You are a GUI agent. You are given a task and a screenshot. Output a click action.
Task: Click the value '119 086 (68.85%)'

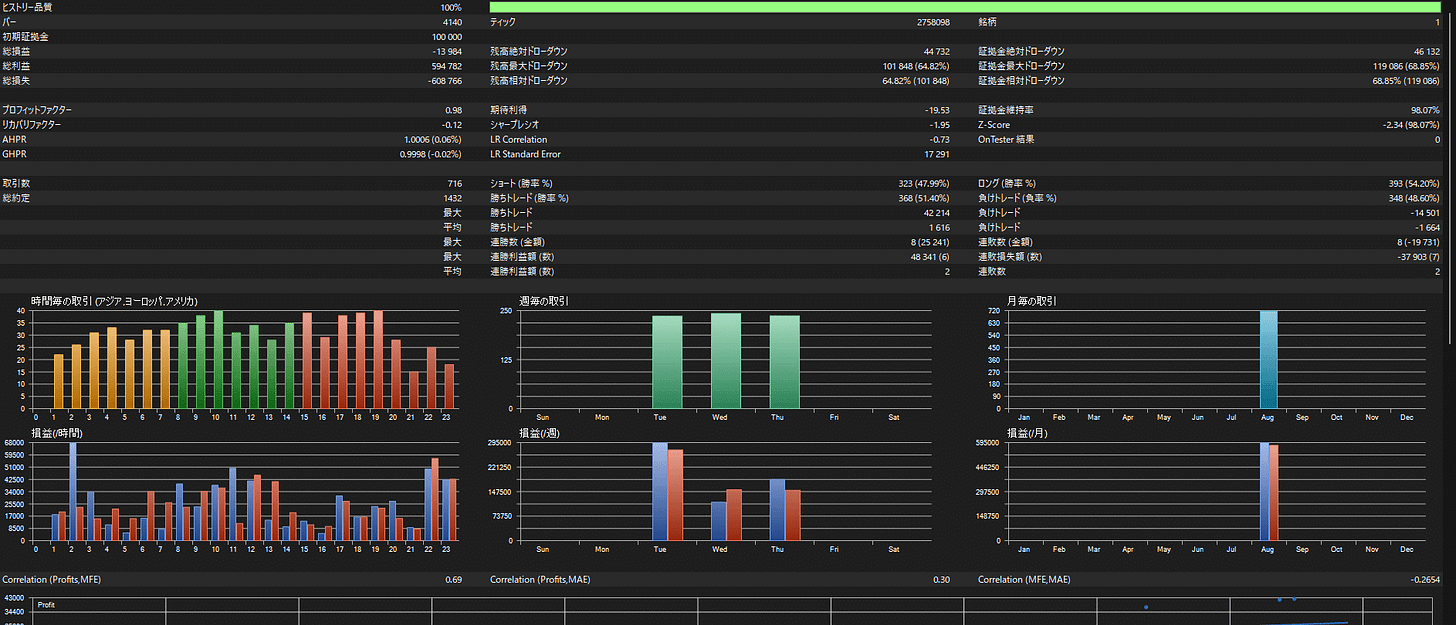pos(1407,66)
